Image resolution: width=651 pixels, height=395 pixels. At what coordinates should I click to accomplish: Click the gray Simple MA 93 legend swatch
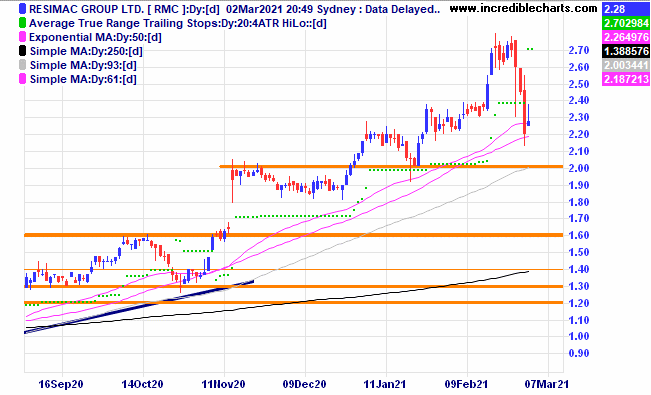pyautogui.click(x=22, y=65)
